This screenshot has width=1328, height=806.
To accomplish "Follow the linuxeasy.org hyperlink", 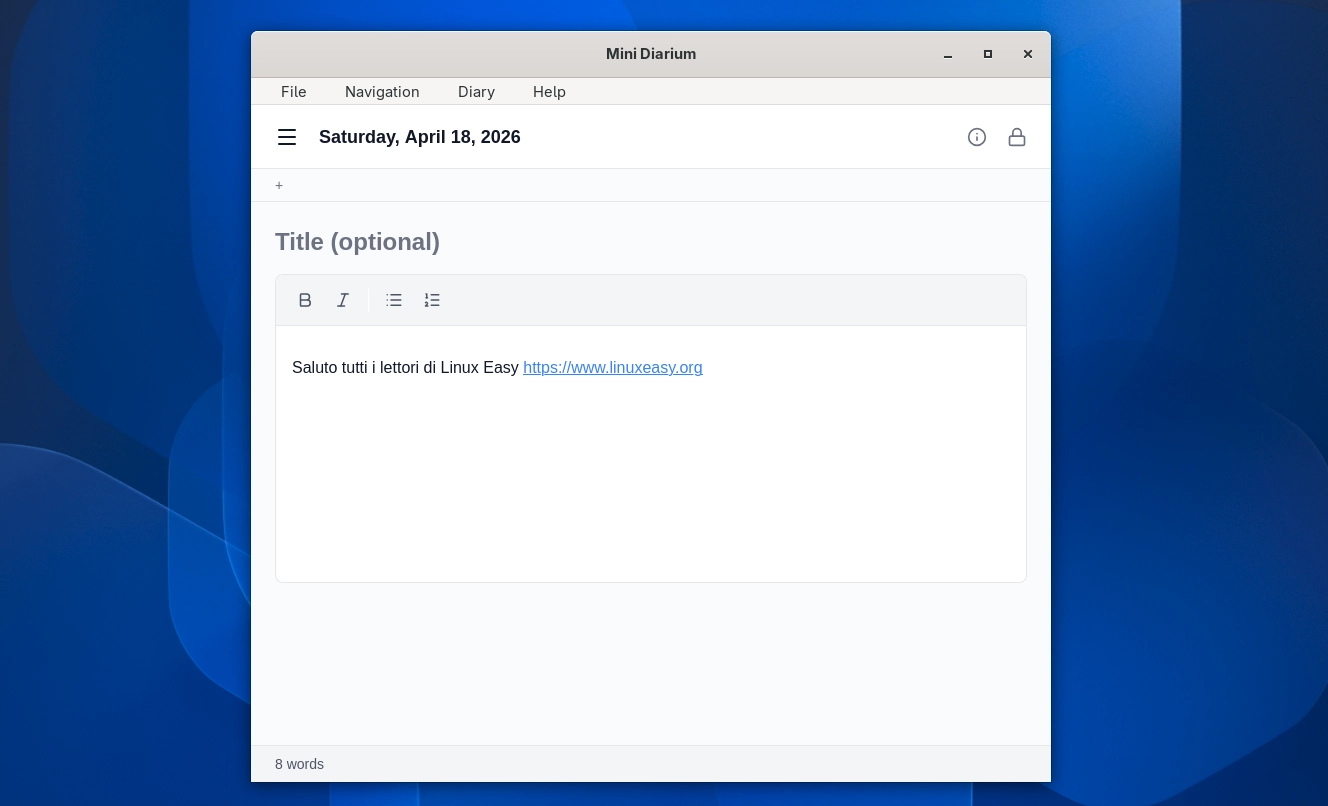I will [612, 368].
